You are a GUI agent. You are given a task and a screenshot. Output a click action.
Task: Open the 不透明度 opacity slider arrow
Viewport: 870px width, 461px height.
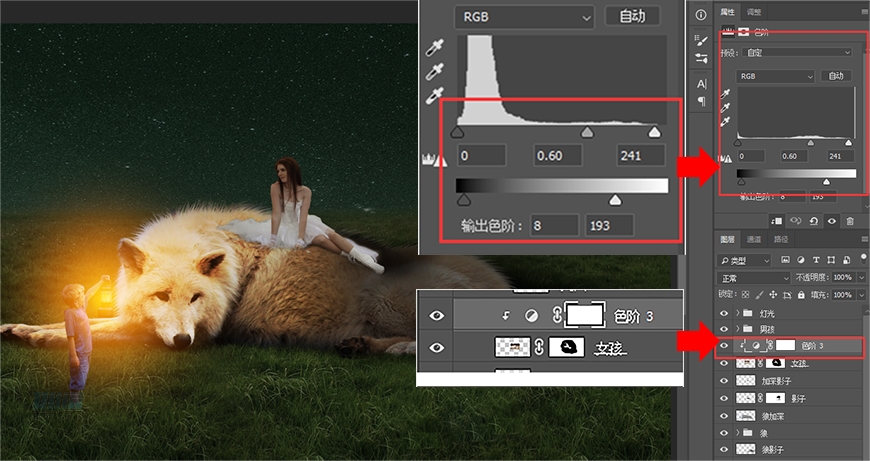coord(862,277)
